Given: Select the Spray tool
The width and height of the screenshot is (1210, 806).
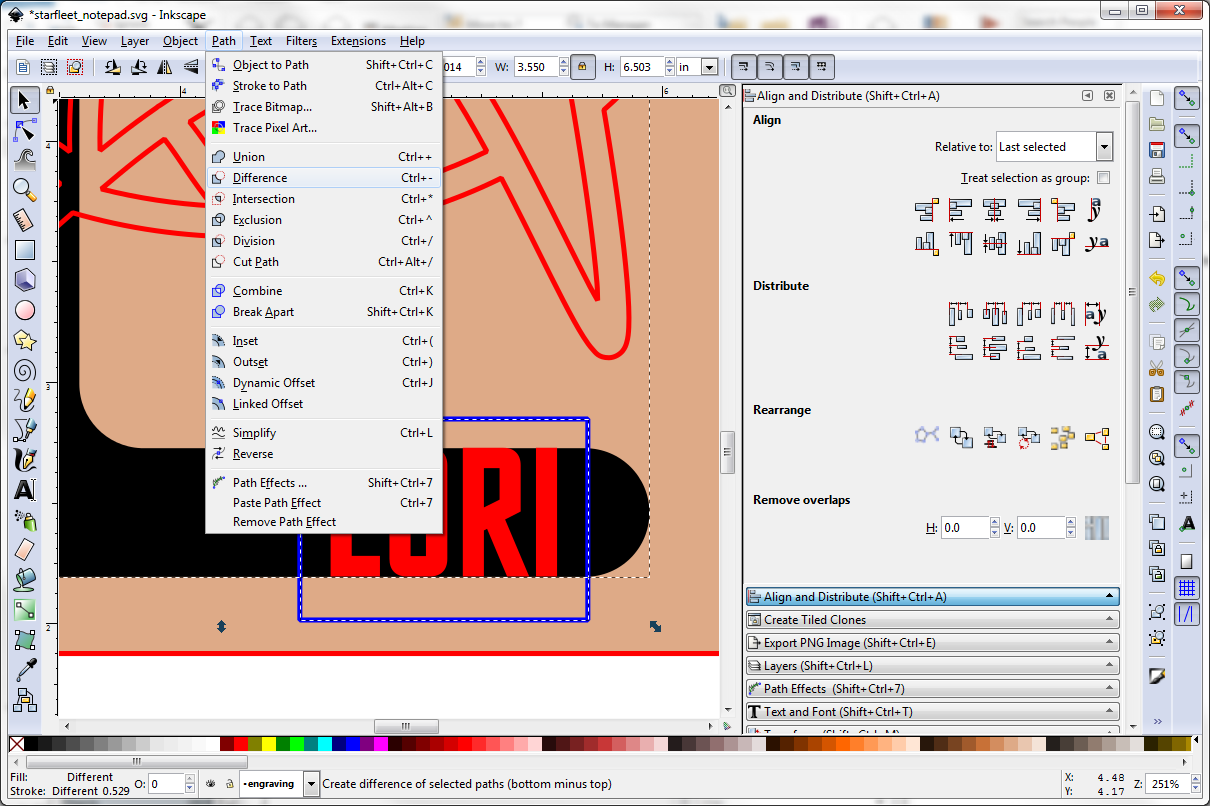Looking at the screenshot, I should 25,520.
